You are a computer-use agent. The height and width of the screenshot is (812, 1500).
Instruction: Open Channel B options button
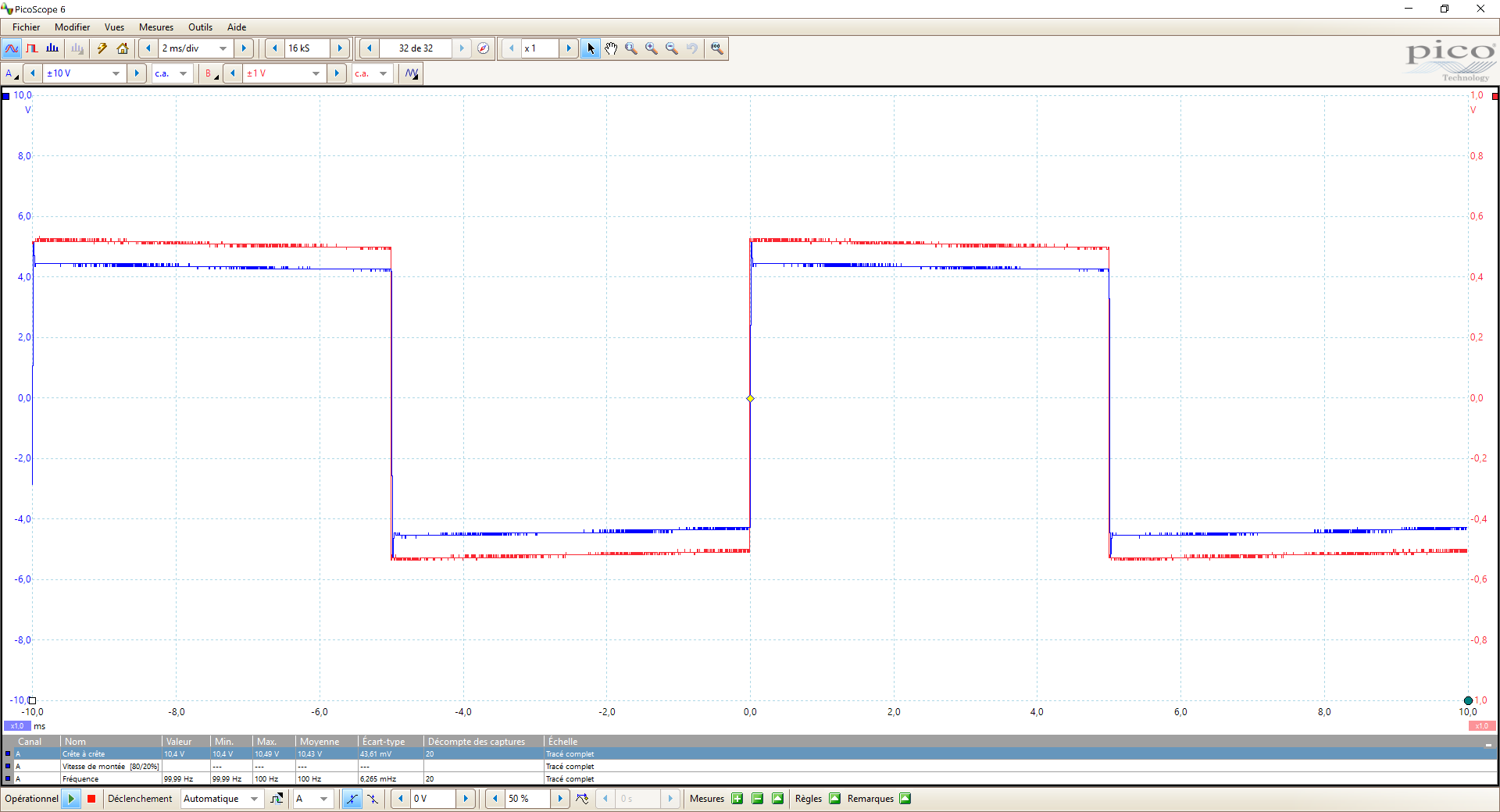(211, 73)
